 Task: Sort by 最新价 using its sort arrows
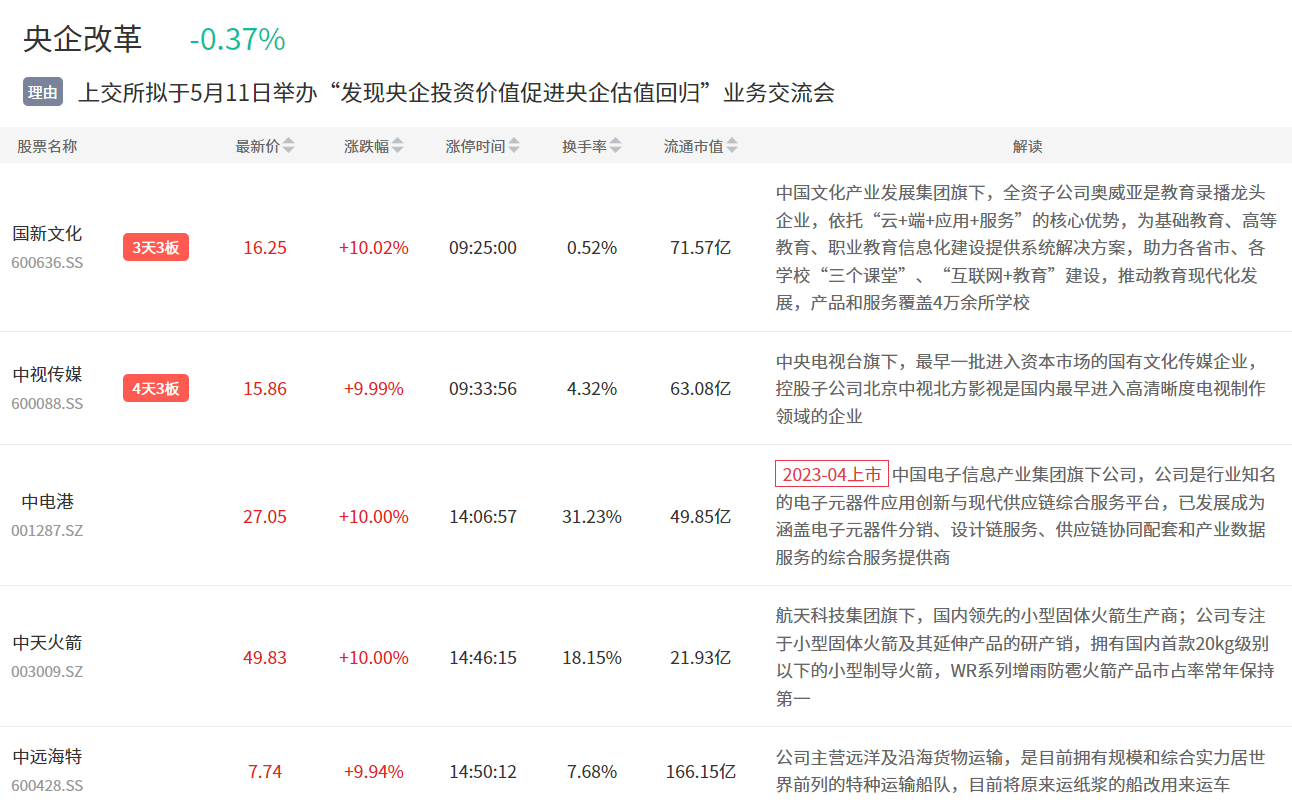pyautogui.click(x=289, y=146)
